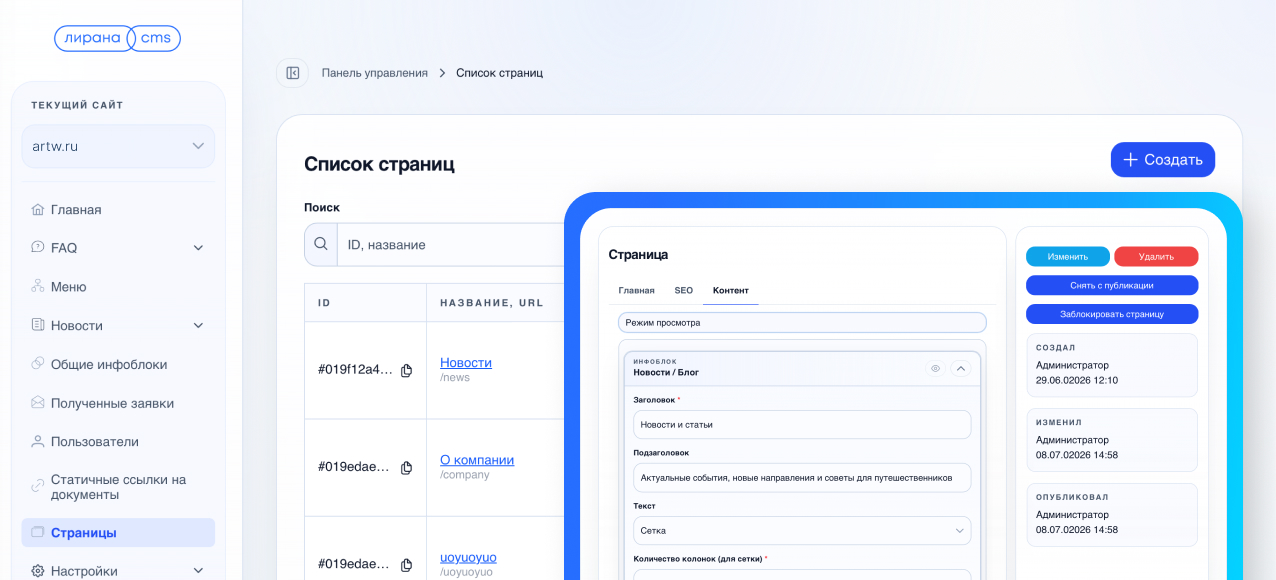Click the Режим просмотра field

[x=802, y=323]
